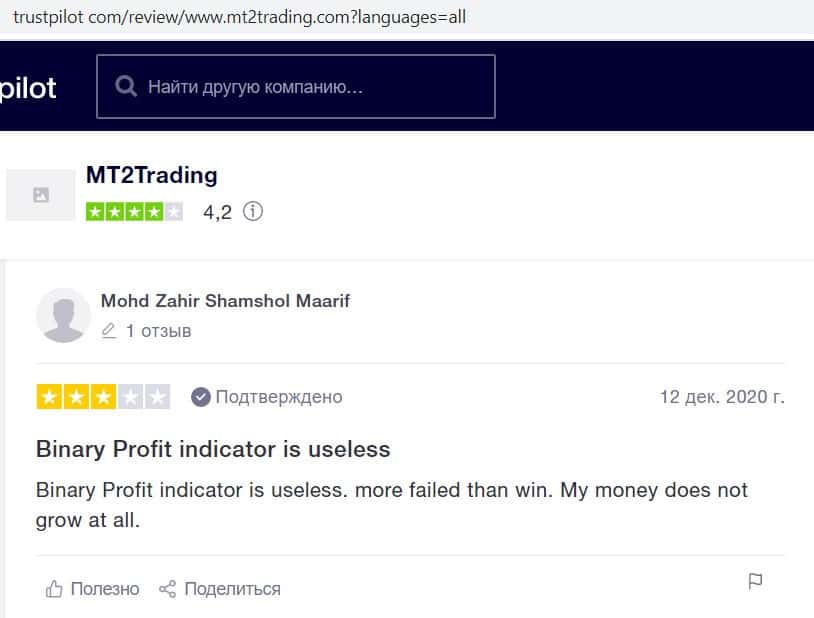Click the yellow three-star review rating
The height and width of the screenshot is (618, 814).
(x=103, y=397)
